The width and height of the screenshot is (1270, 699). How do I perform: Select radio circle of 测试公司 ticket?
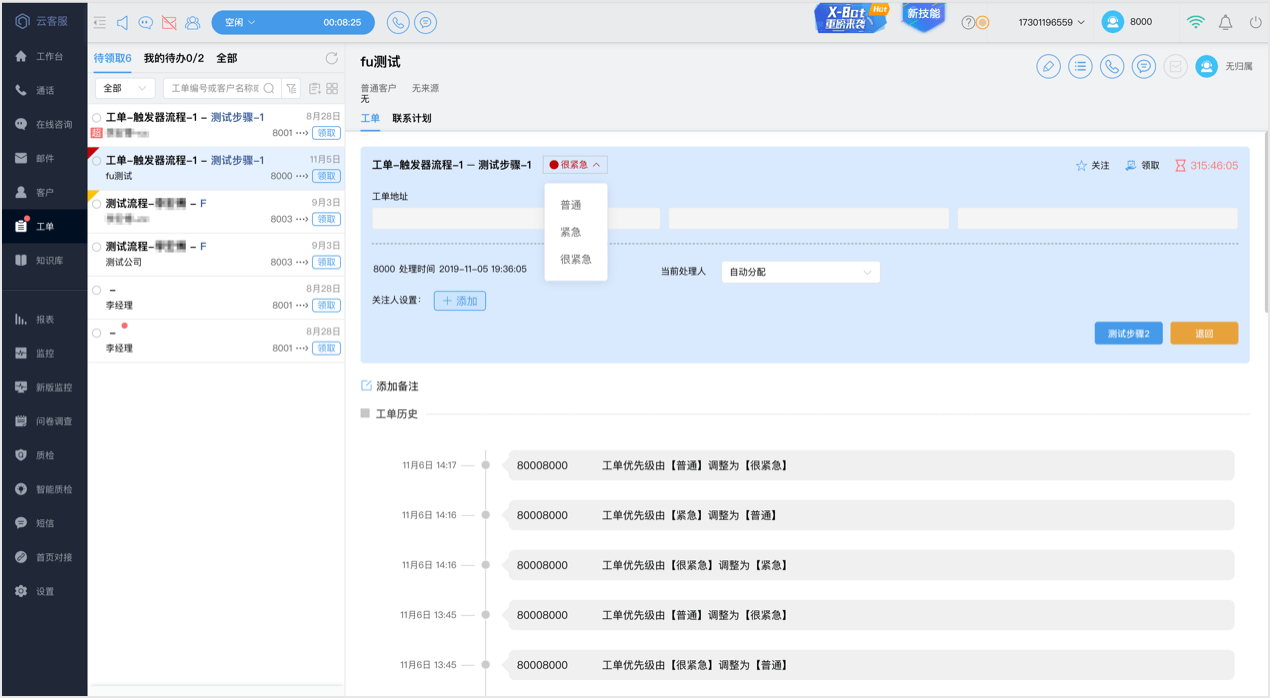coord(97,247)
